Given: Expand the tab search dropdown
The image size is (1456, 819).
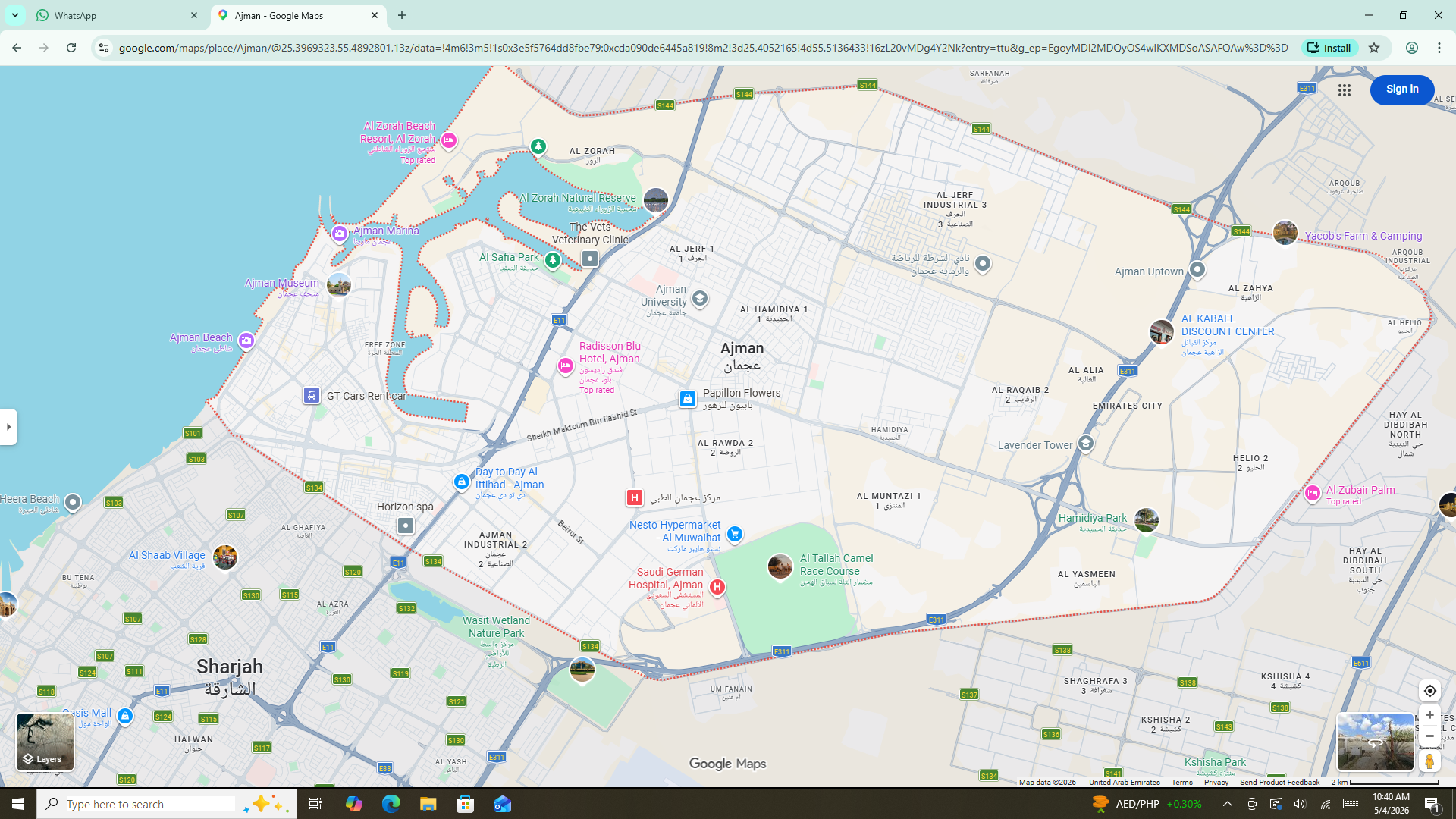Looking at the screenshot, I should coord(14,15).
